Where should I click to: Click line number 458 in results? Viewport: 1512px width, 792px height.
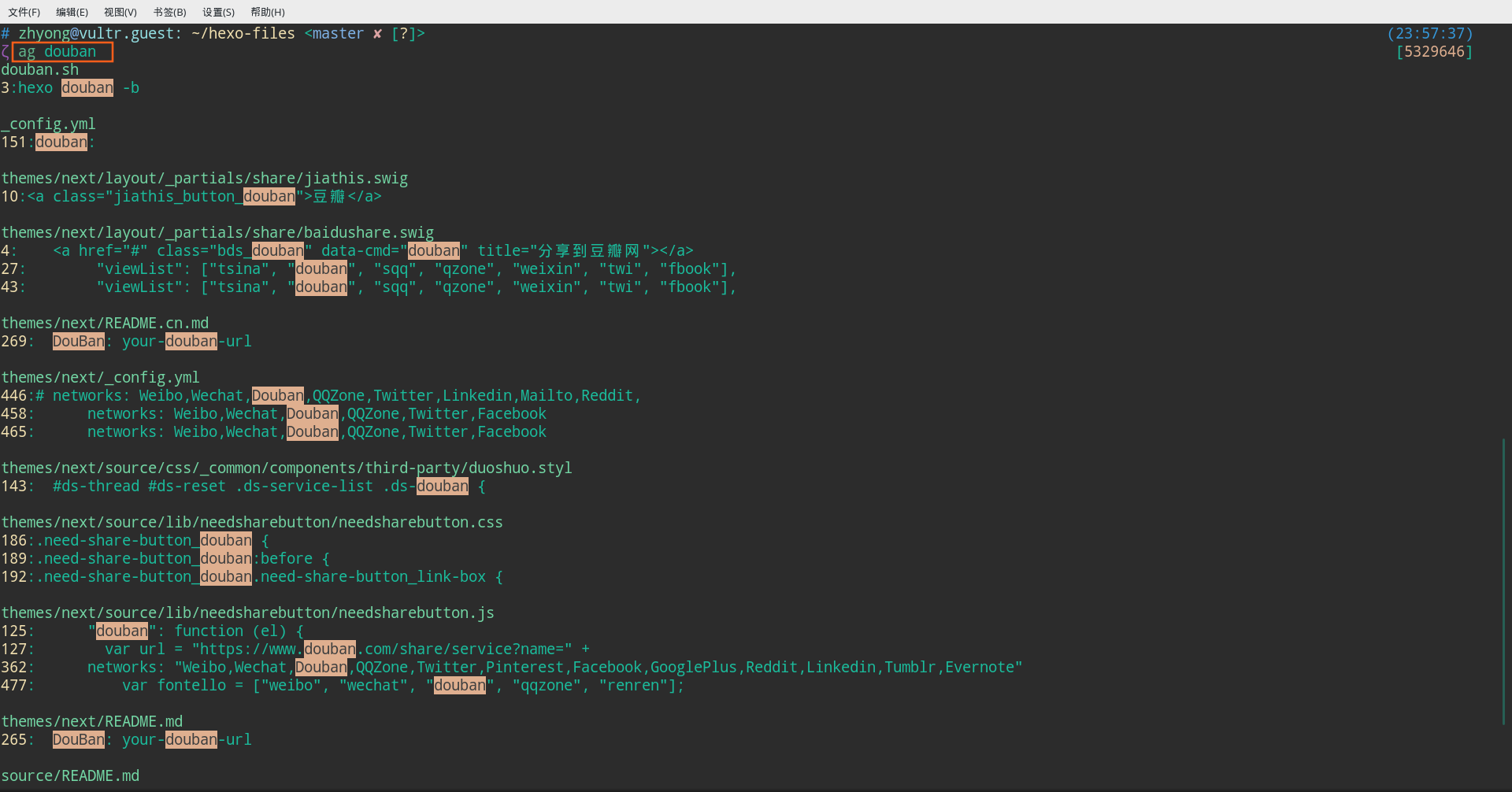[13, 414]
